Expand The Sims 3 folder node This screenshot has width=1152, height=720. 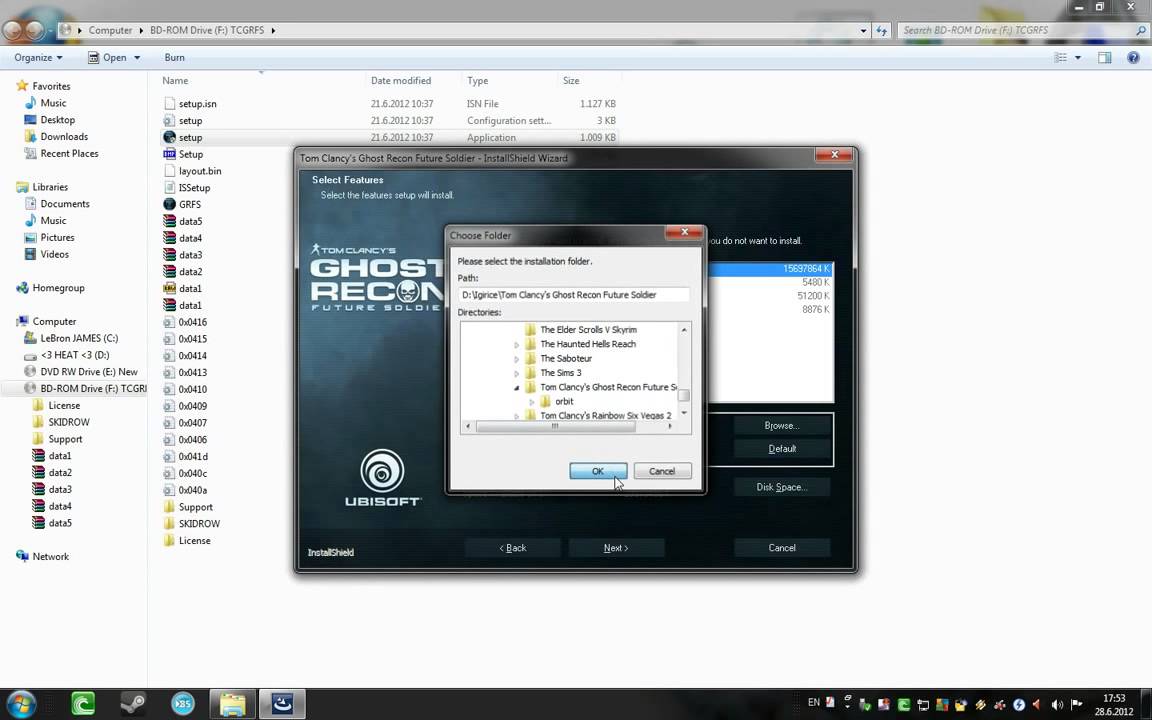(x=516, y=373)
